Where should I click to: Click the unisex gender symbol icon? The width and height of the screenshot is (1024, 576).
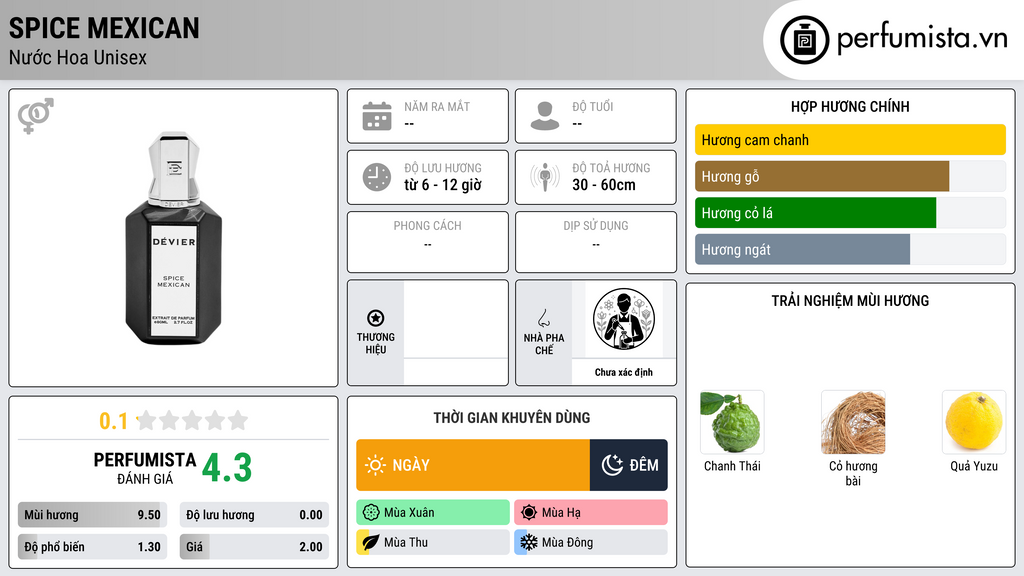point(36,116)
